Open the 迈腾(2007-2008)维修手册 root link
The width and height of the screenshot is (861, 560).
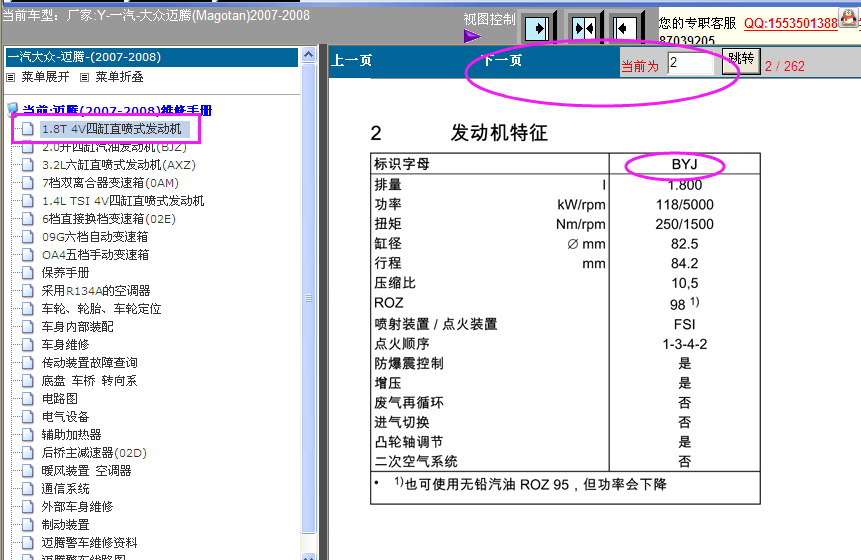click(117, 110)
